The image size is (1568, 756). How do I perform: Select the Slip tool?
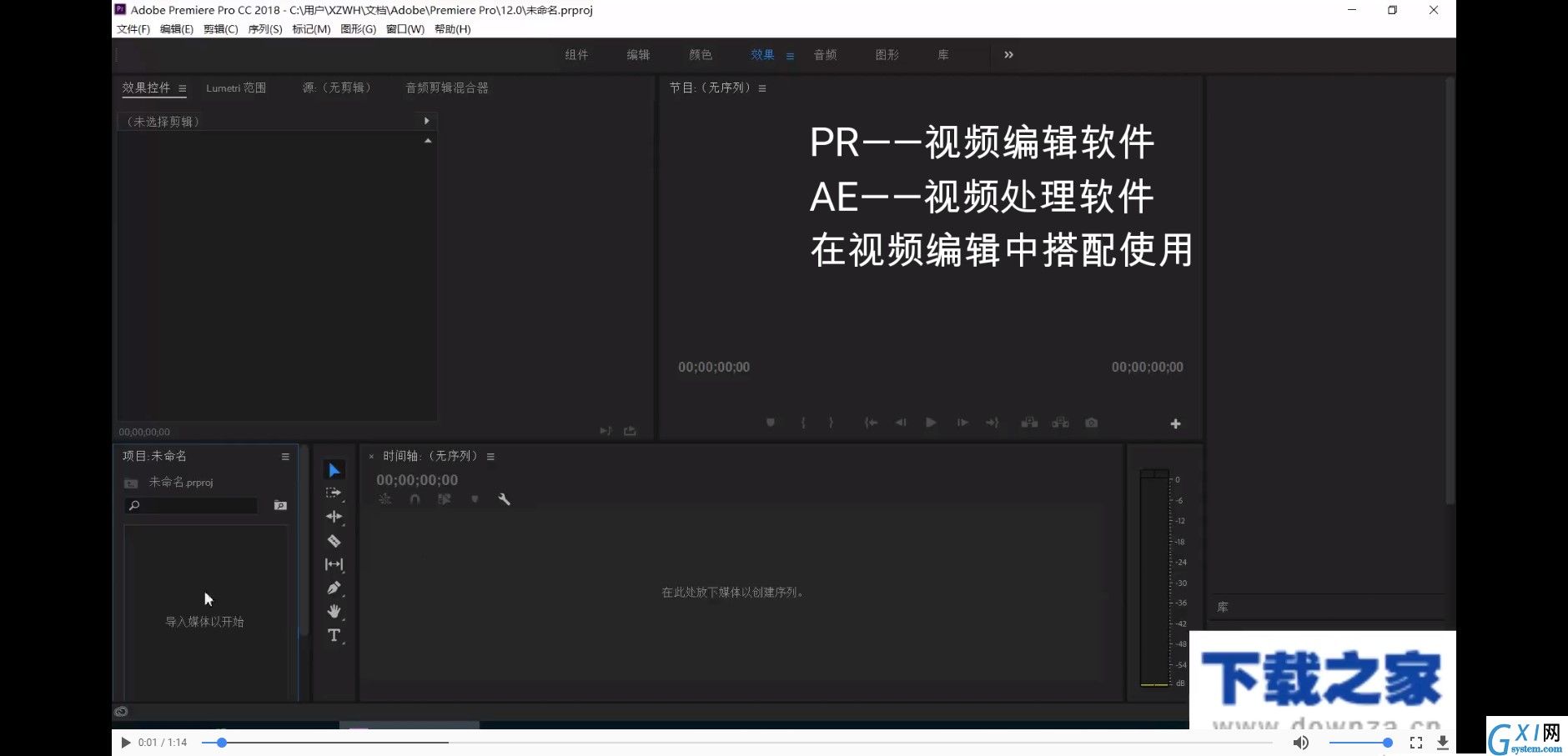[x=334, y=564]
